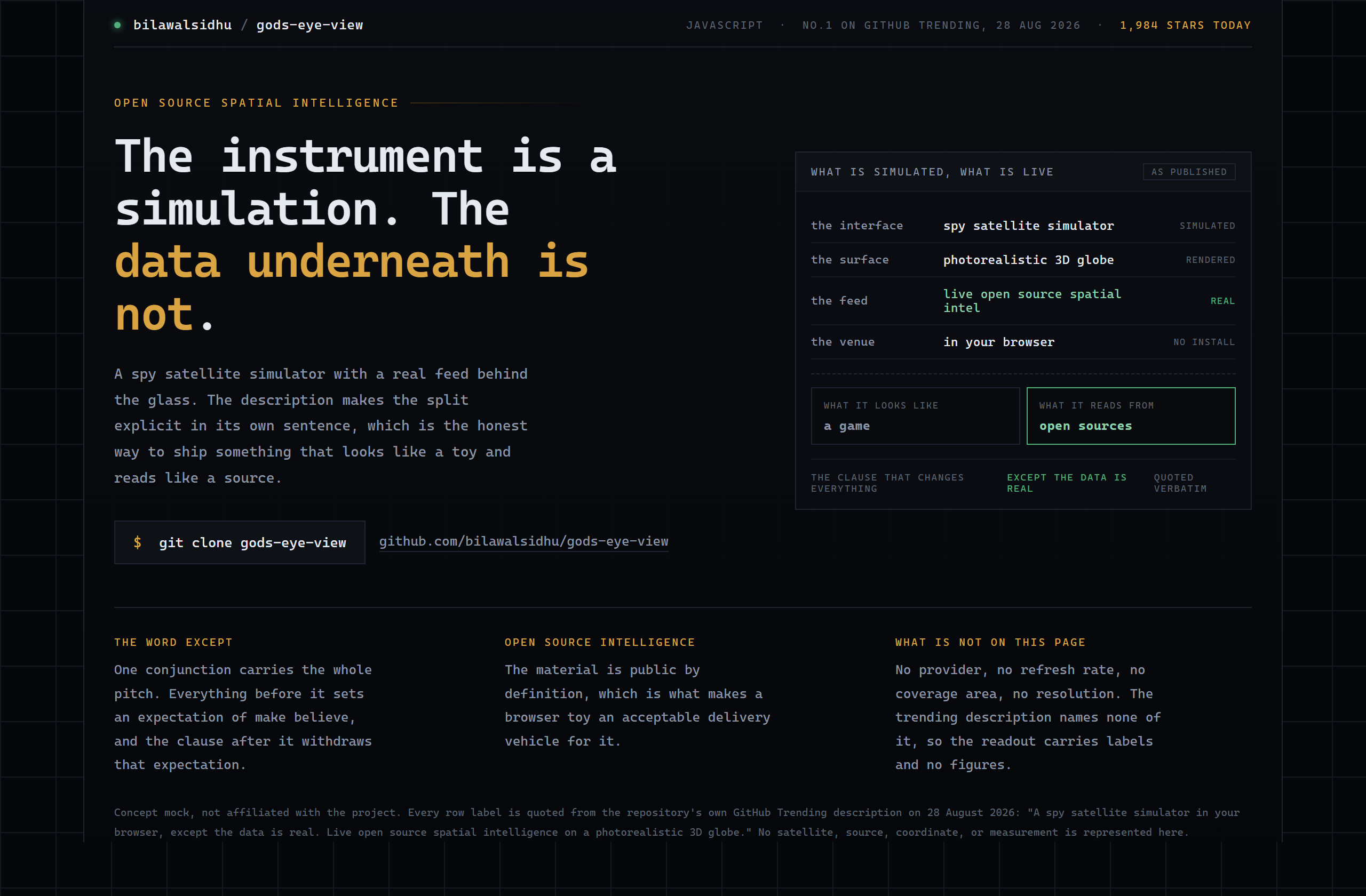Open the bilawalsidhu owner name
Image resolution: width=1366 pixels, height=896 pixels.
182,25
